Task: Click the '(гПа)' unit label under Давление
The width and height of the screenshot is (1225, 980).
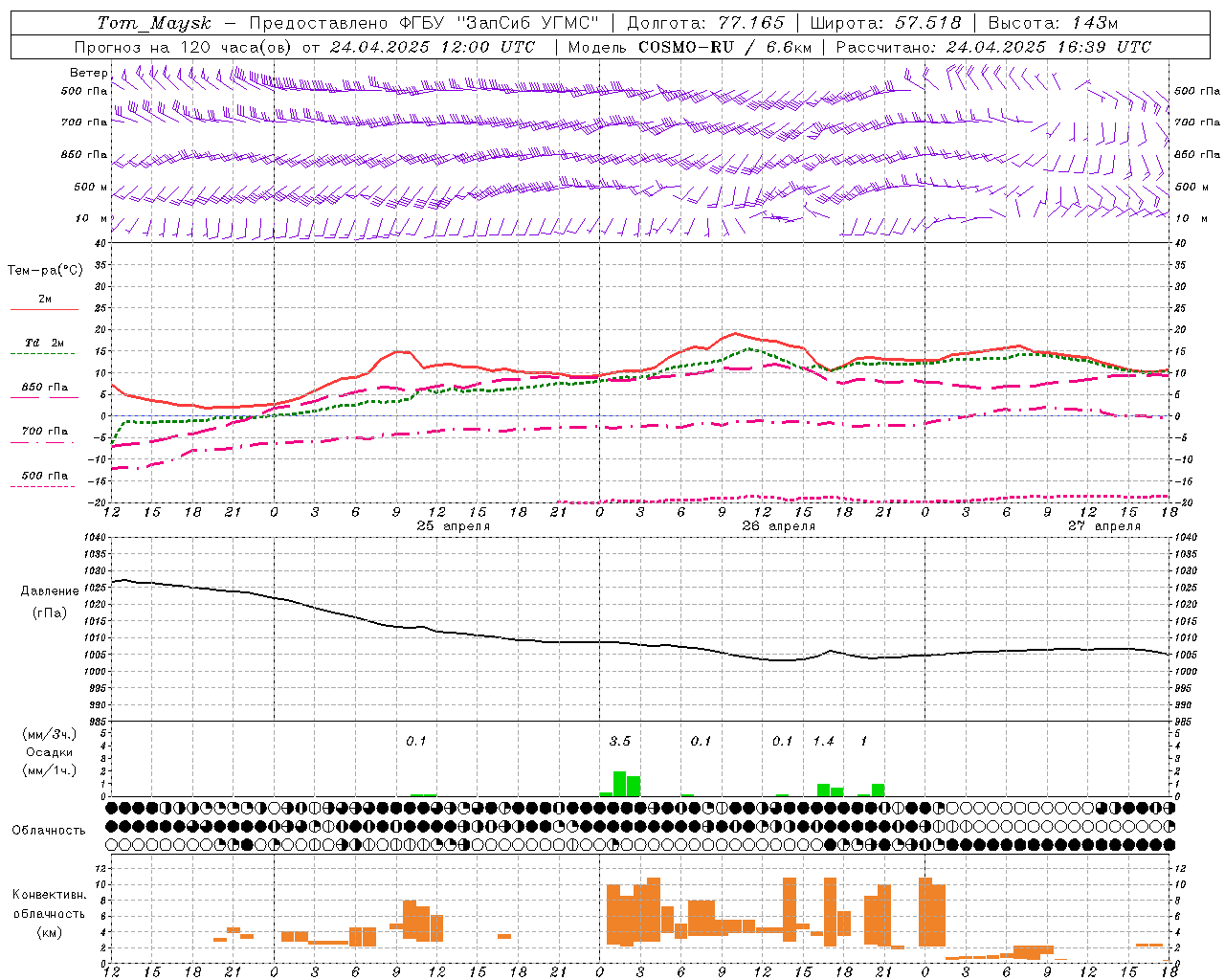Action: point(50,613)
